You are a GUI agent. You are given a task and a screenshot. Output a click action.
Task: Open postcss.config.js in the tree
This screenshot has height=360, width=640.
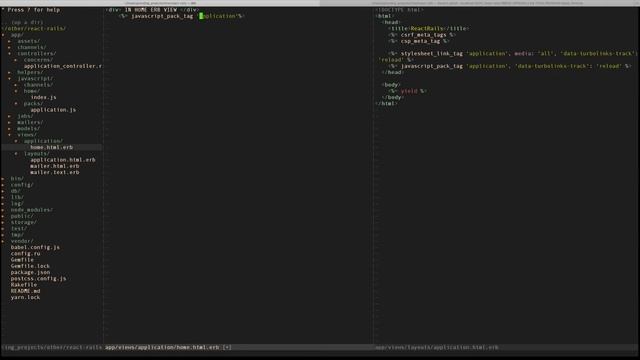(x=38, y=279)
